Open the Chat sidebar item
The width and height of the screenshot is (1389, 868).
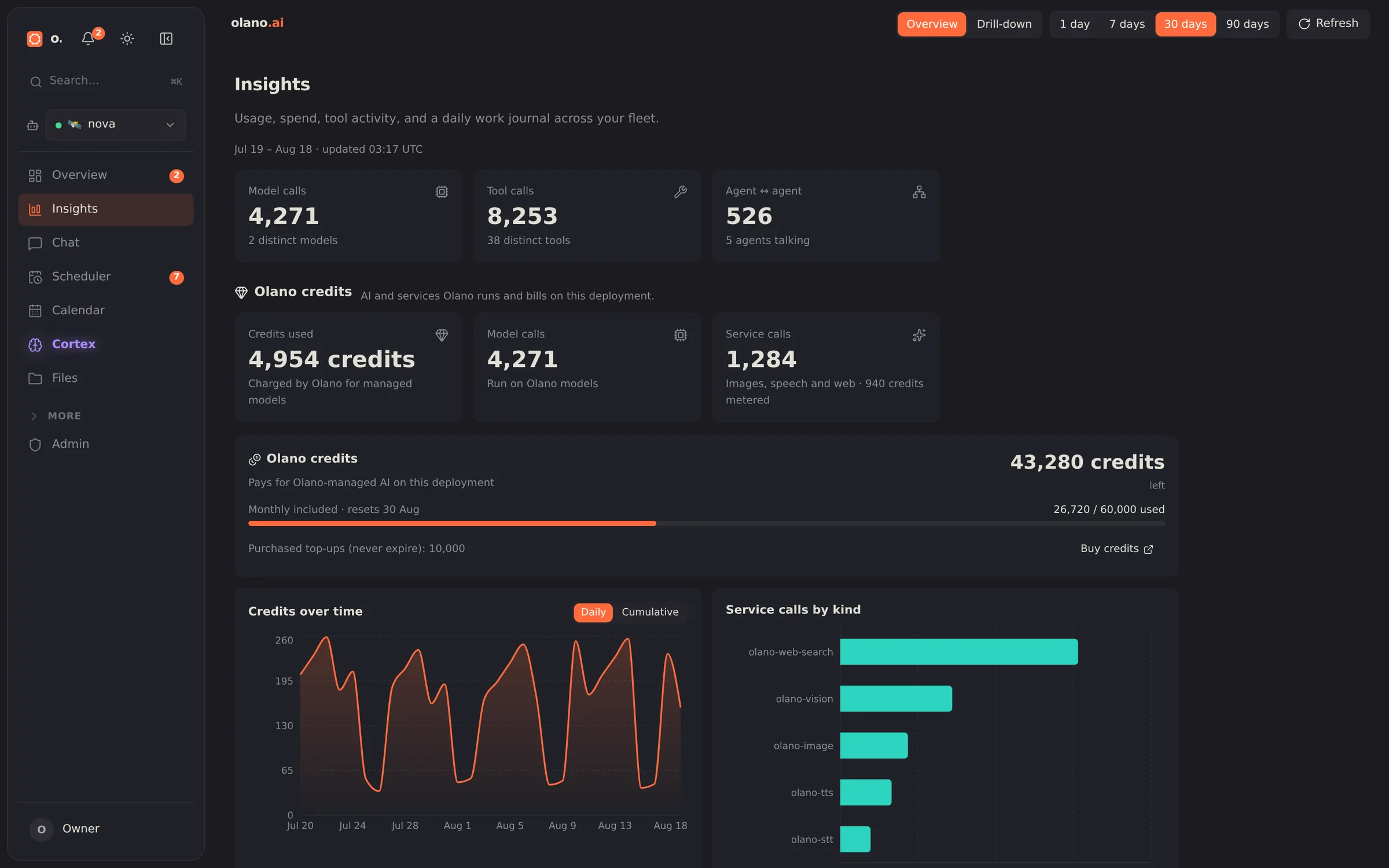click(x=106, y=243)
